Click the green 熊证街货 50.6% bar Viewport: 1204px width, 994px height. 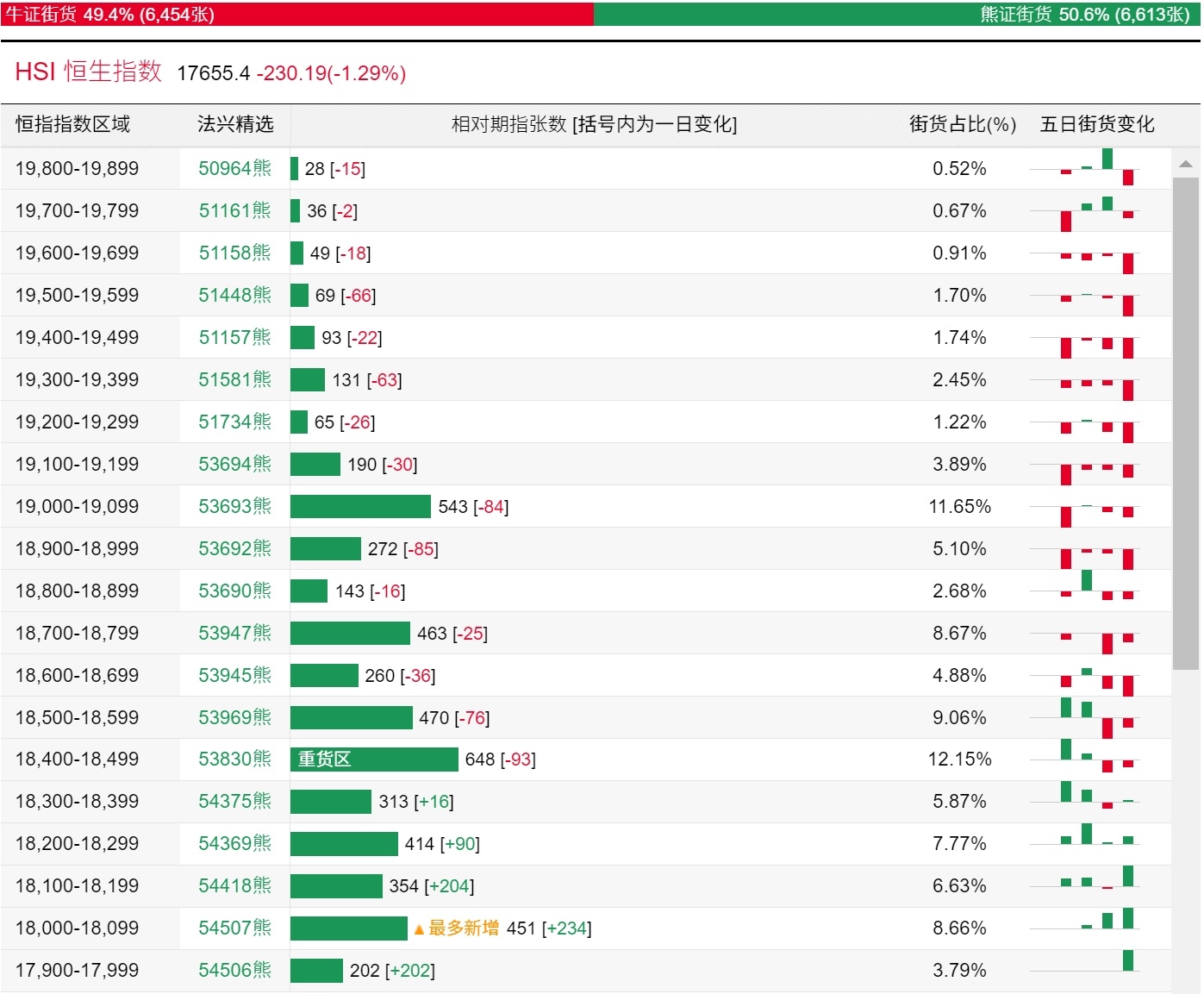pyautogui.click(x=896, y=14)
